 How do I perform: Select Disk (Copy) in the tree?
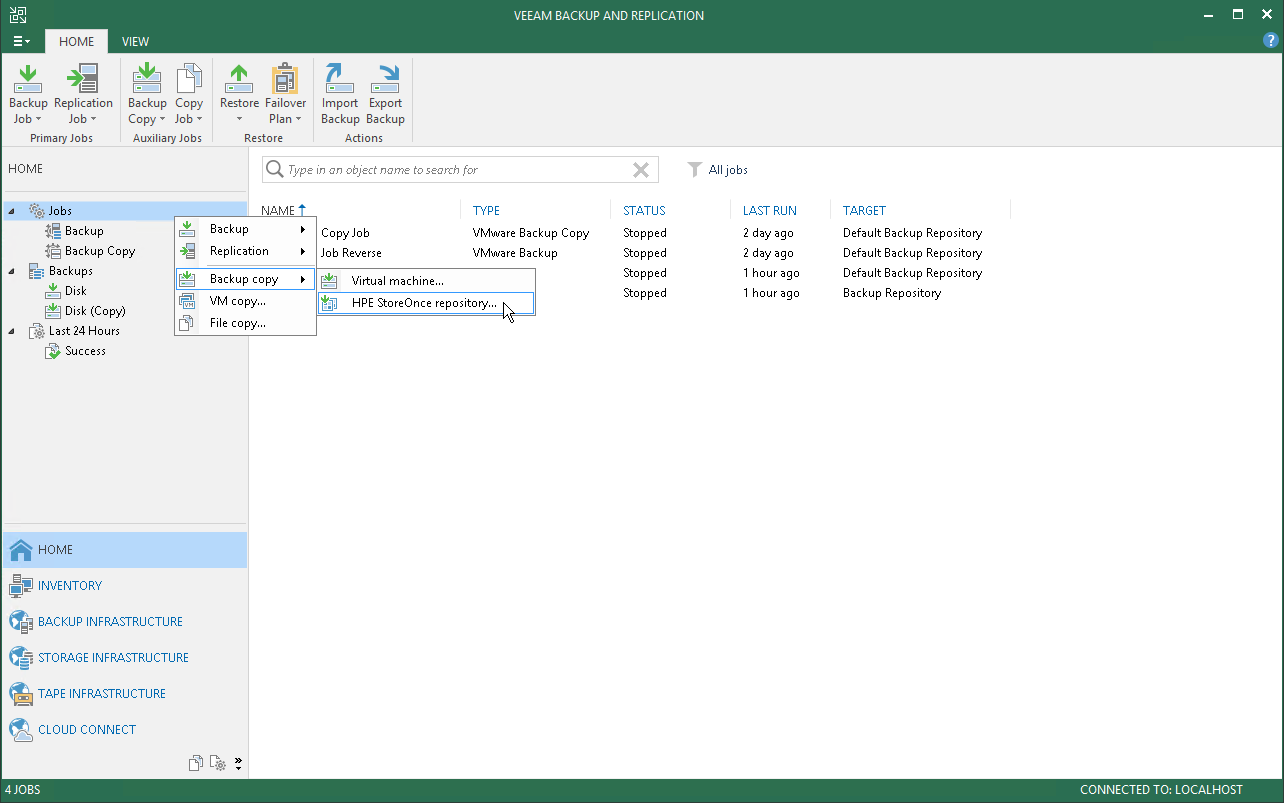[95, 311]
